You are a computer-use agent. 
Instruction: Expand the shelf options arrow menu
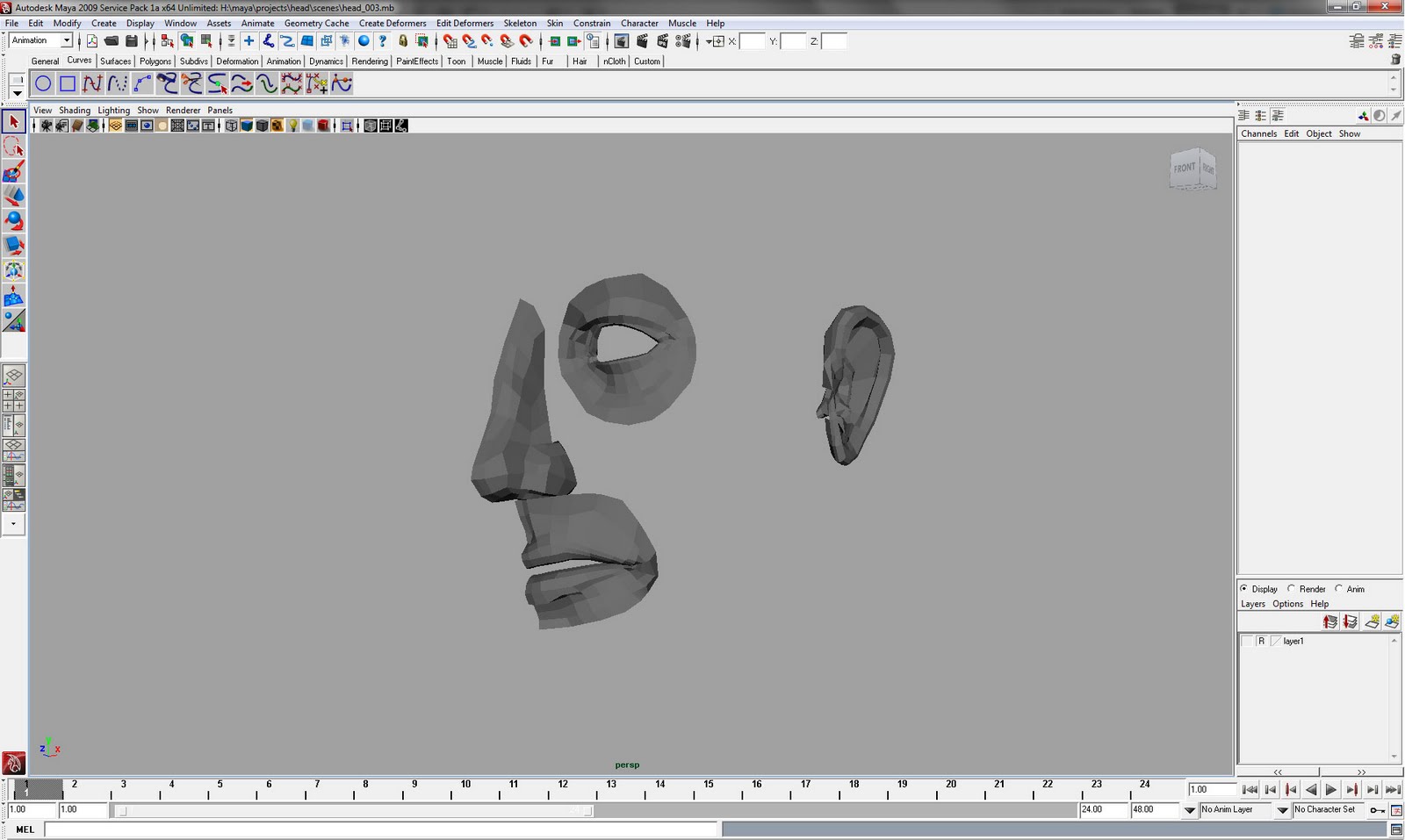[x=17, y=93]
